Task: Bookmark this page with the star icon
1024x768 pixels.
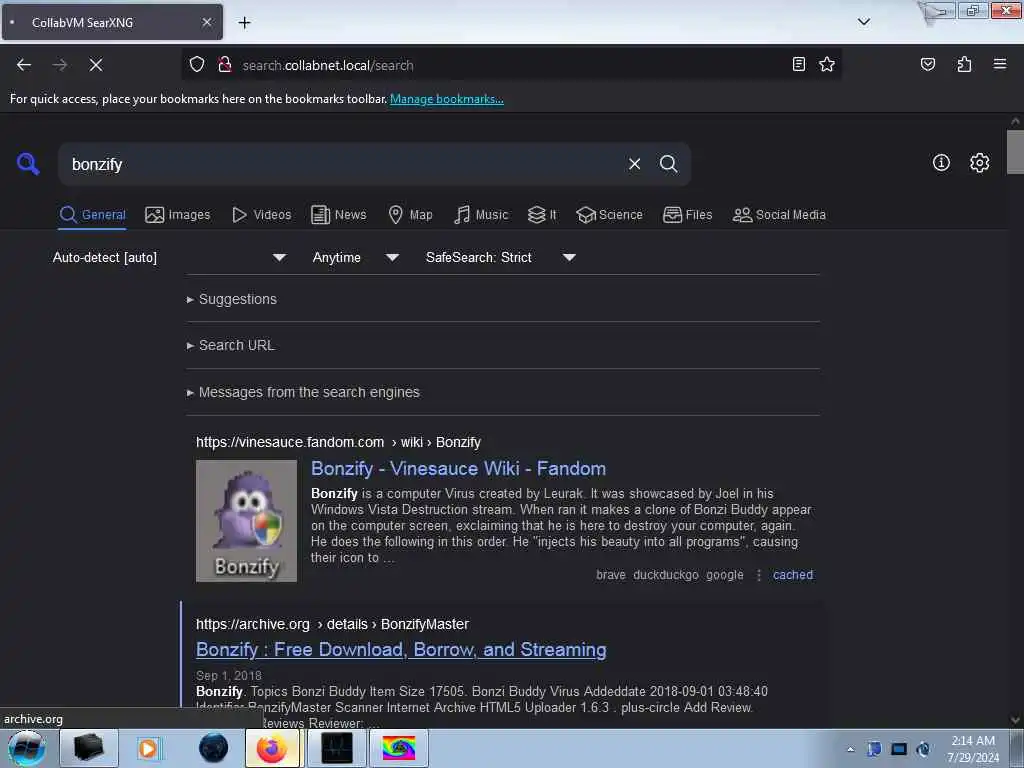Action: tap(827, 64)
